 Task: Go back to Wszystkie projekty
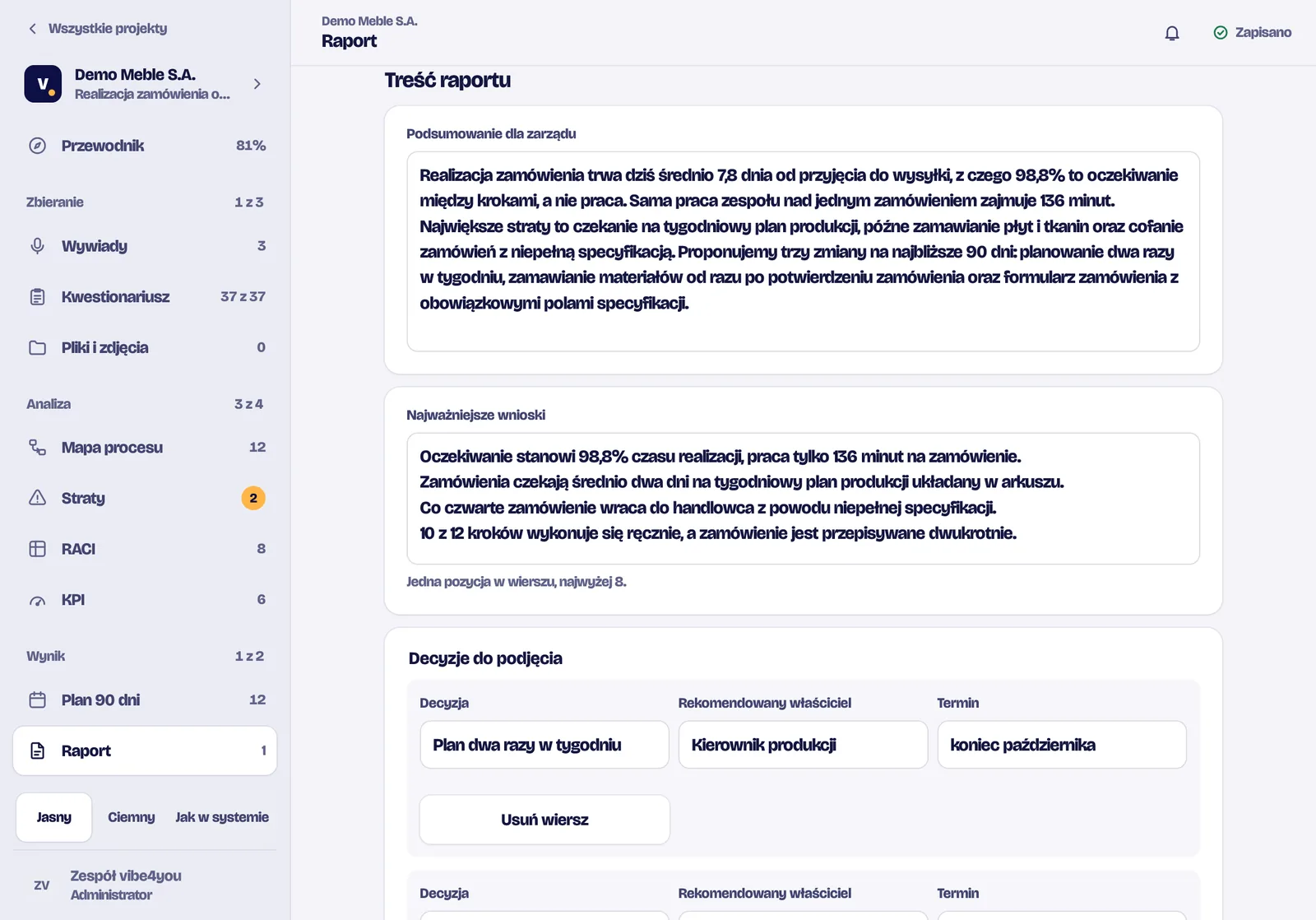point(98,28)
